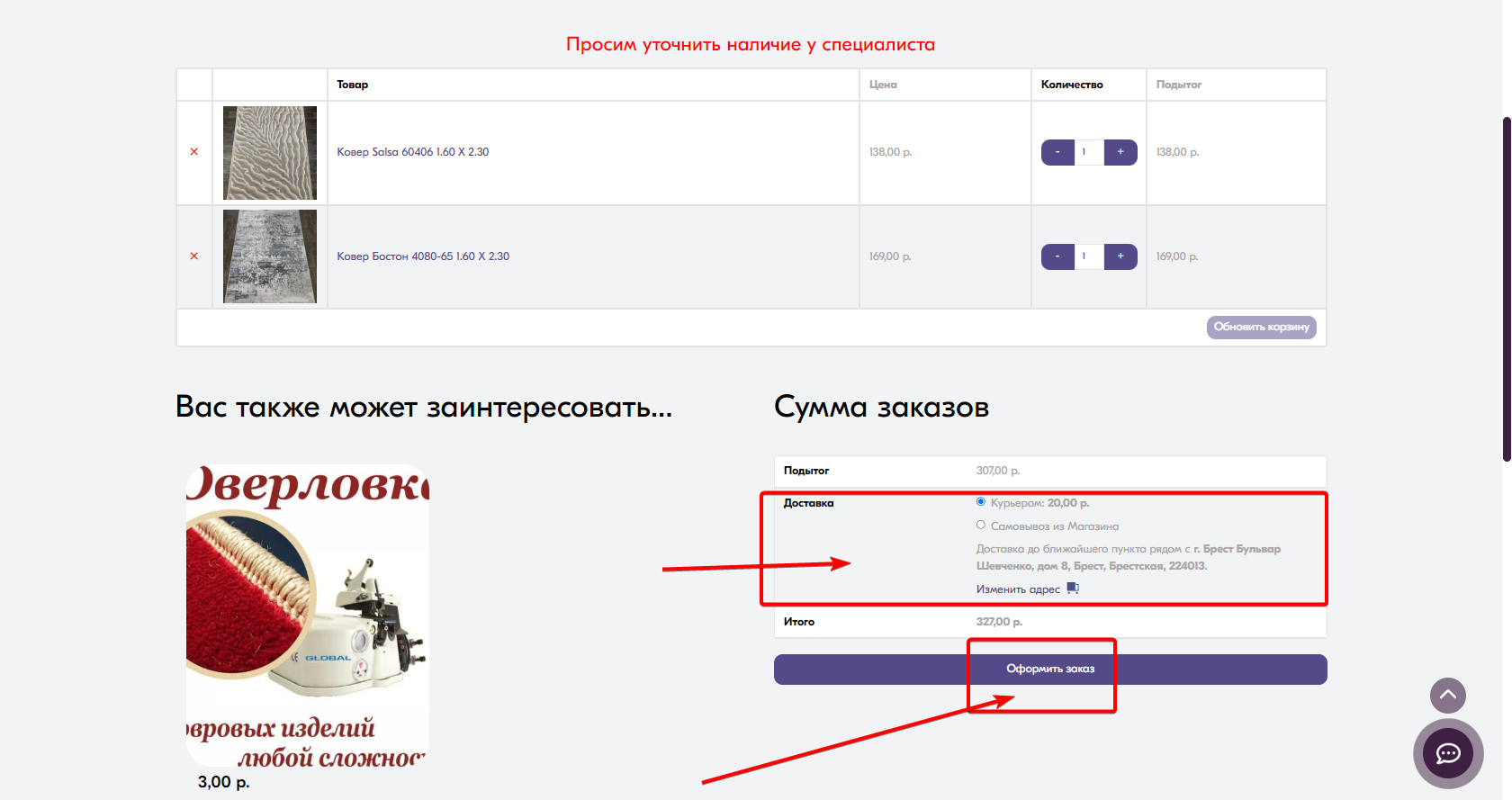Image resolution: width=1512 pixels, height=800 pixels.
Task: Increase quantity of Ковер Бостон 4080-65
Action: pos(1120,256)
